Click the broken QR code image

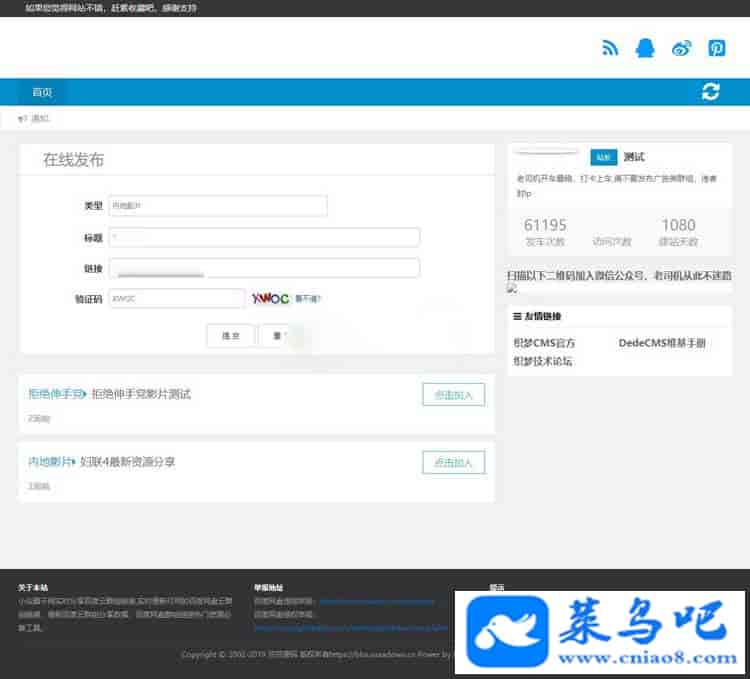tap(512, 288)
